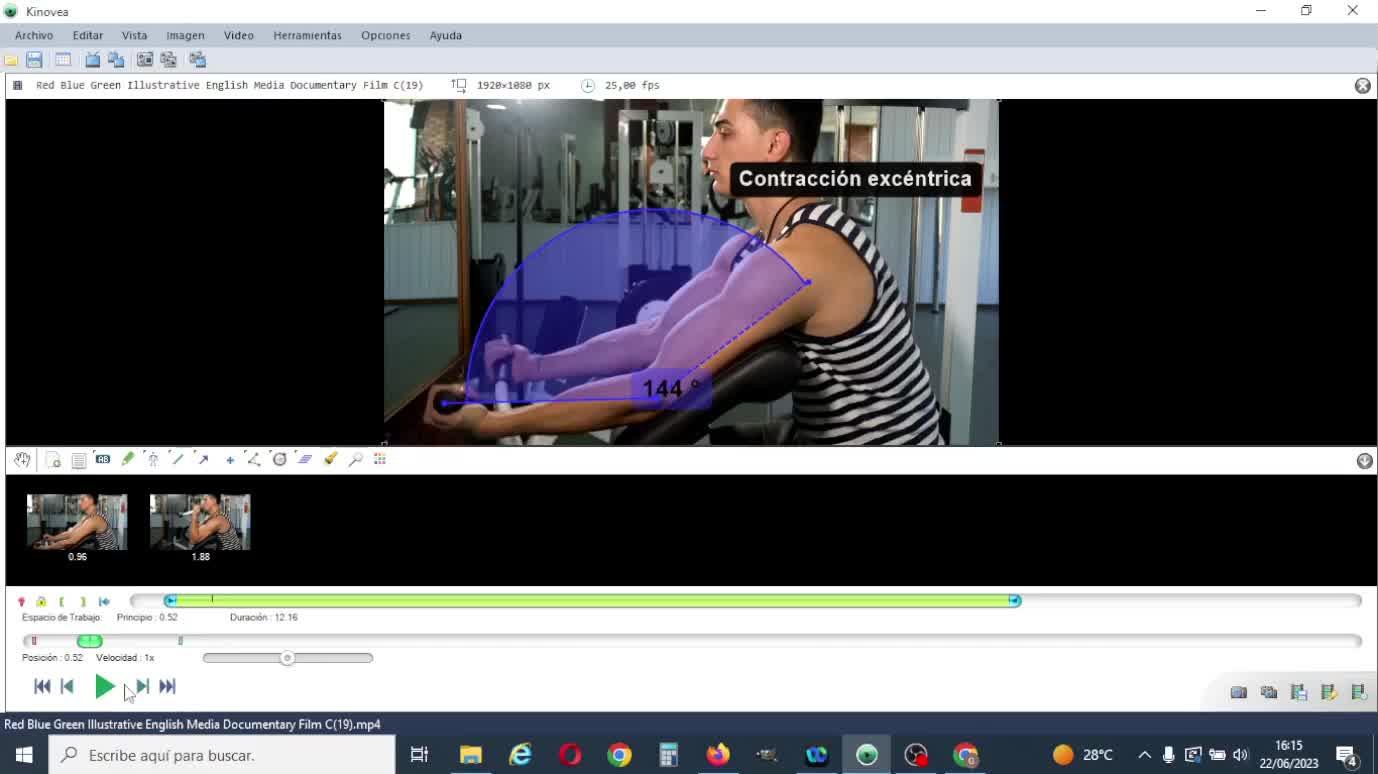The height and width of the screenshot is (774, 1378).
Task: Click the Save (floppy disk) toolbar icon
Action: [x=34, y=60]
